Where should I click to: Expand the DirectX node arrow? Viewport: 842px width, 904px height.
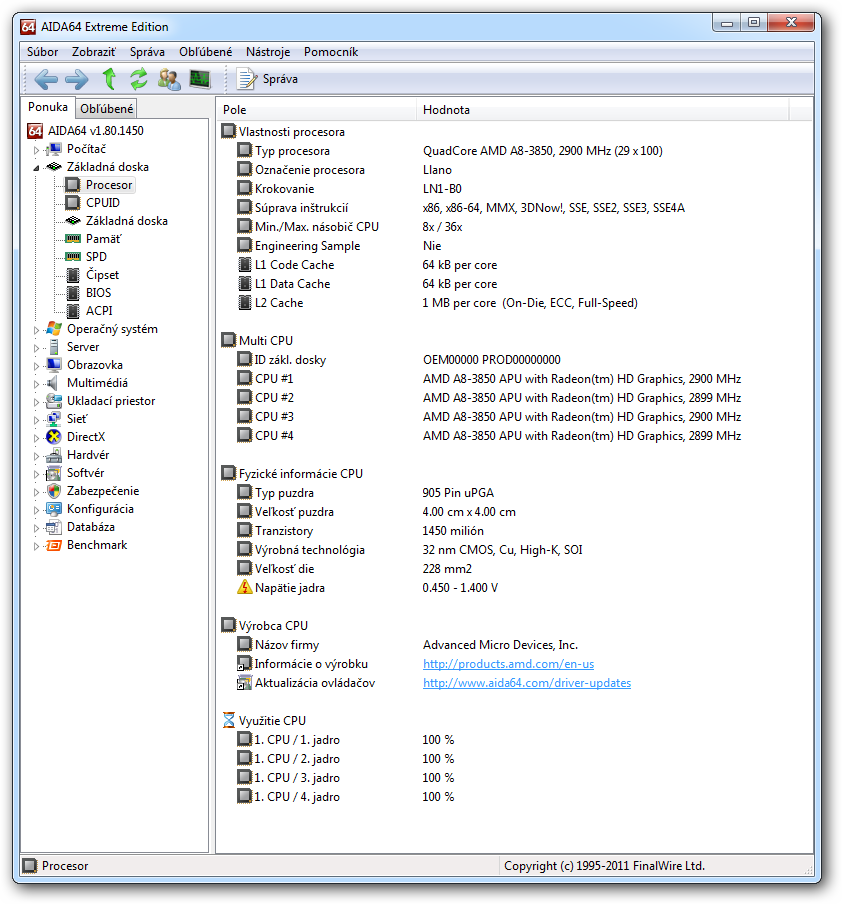pos(36,438)
